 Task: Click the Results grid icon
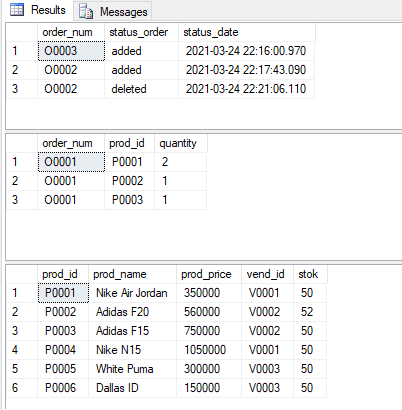[x=17, y=10]
